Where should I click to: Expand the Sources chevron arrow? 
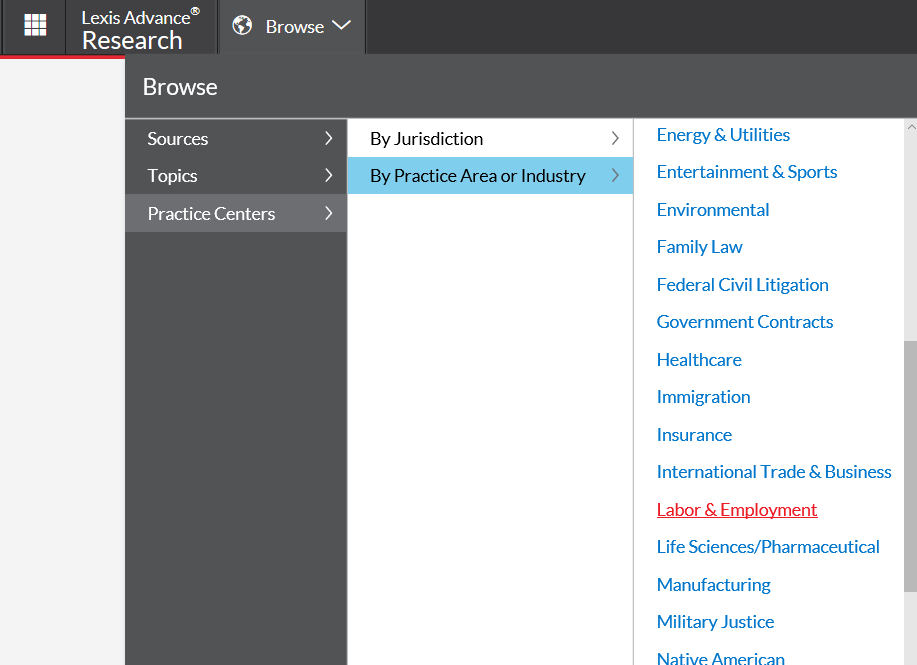tap(329, 139)
